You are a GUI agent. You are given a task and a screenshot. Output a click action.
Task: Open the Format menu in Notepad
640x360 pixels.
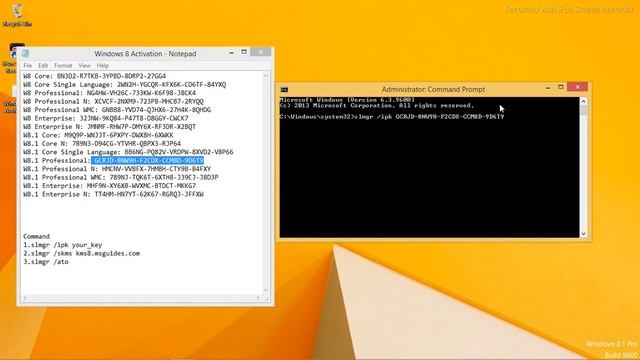click(63, 65)
